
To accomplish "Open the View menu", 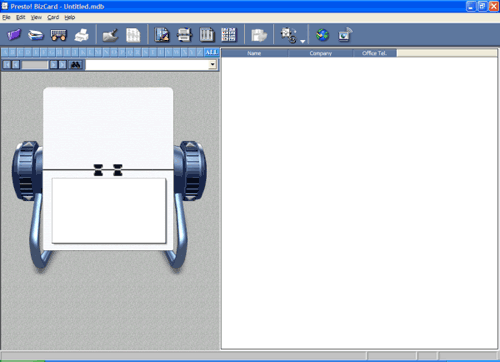I will pyautogui.click(x=36, y=17).
